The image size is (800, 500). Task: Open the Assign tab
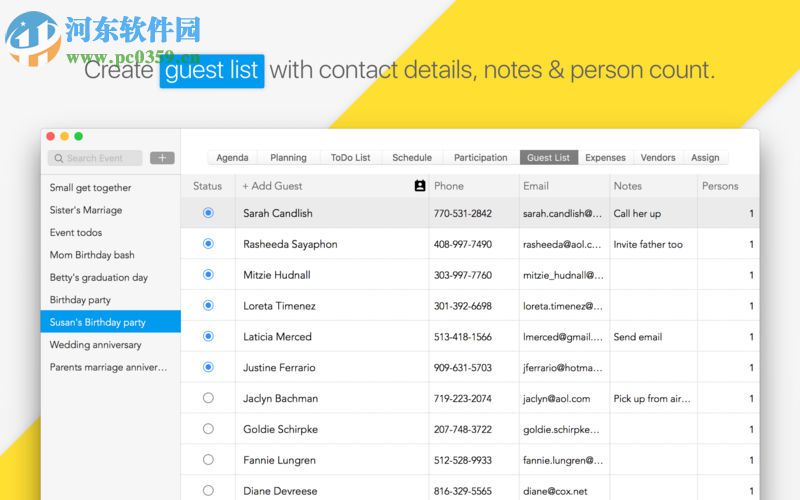point(705,158)
